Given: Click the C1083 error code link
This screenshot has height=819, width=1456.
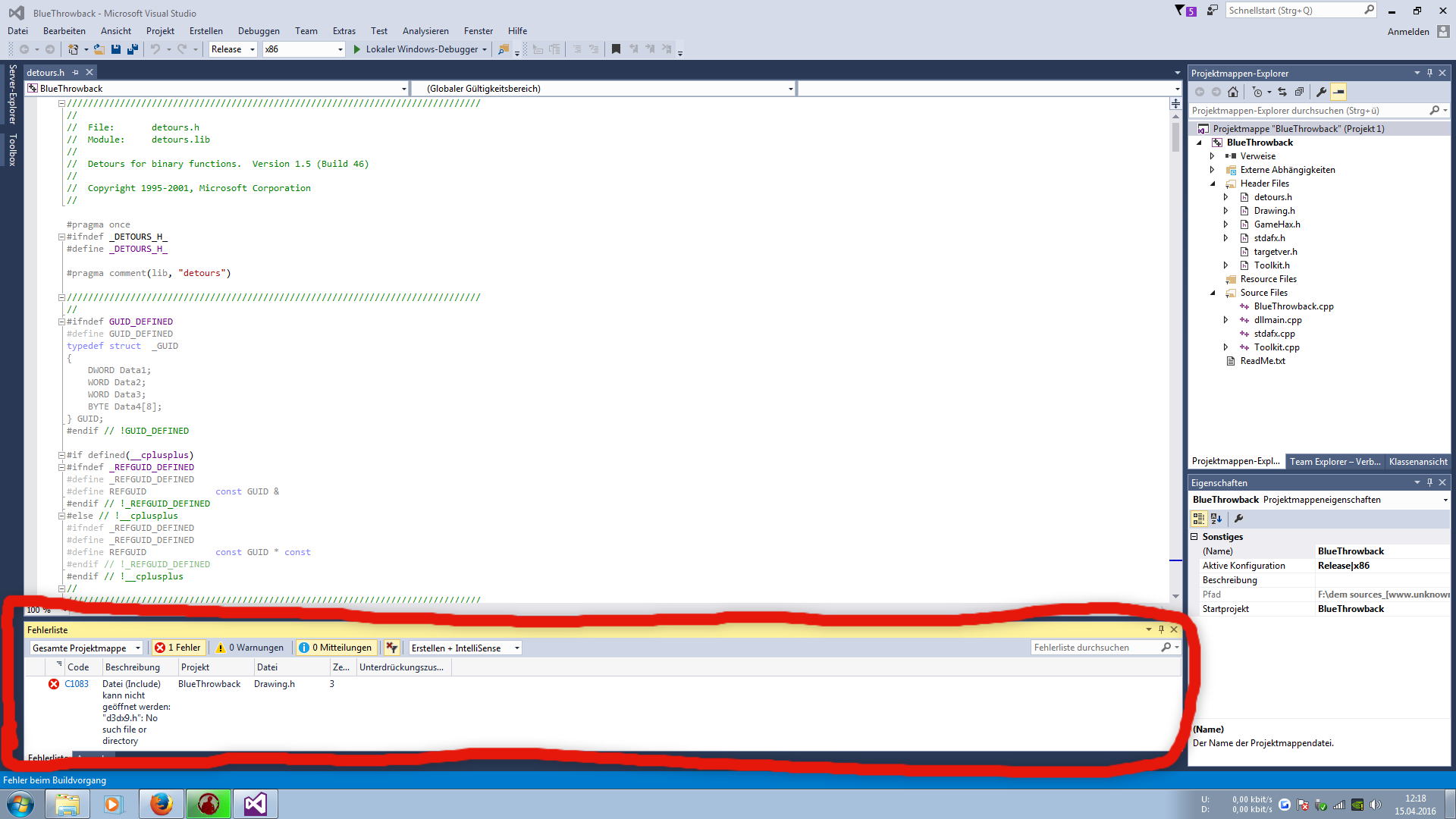Looking at the screenshot, I should [77, 684].
